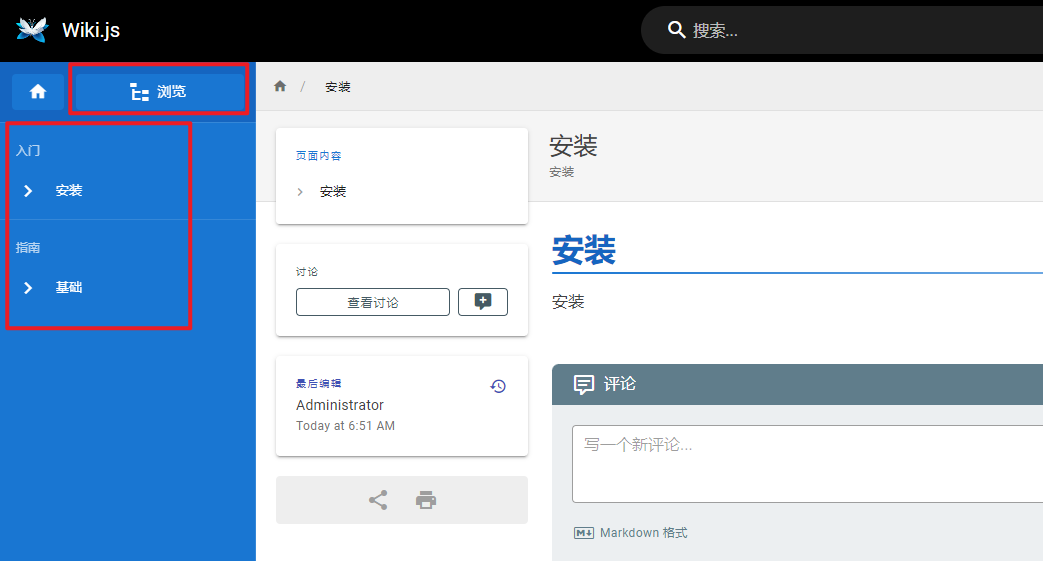Screen dimensions: 1043x561
Task: Open the 基础 sidebar page link
Action: (69, 287)
